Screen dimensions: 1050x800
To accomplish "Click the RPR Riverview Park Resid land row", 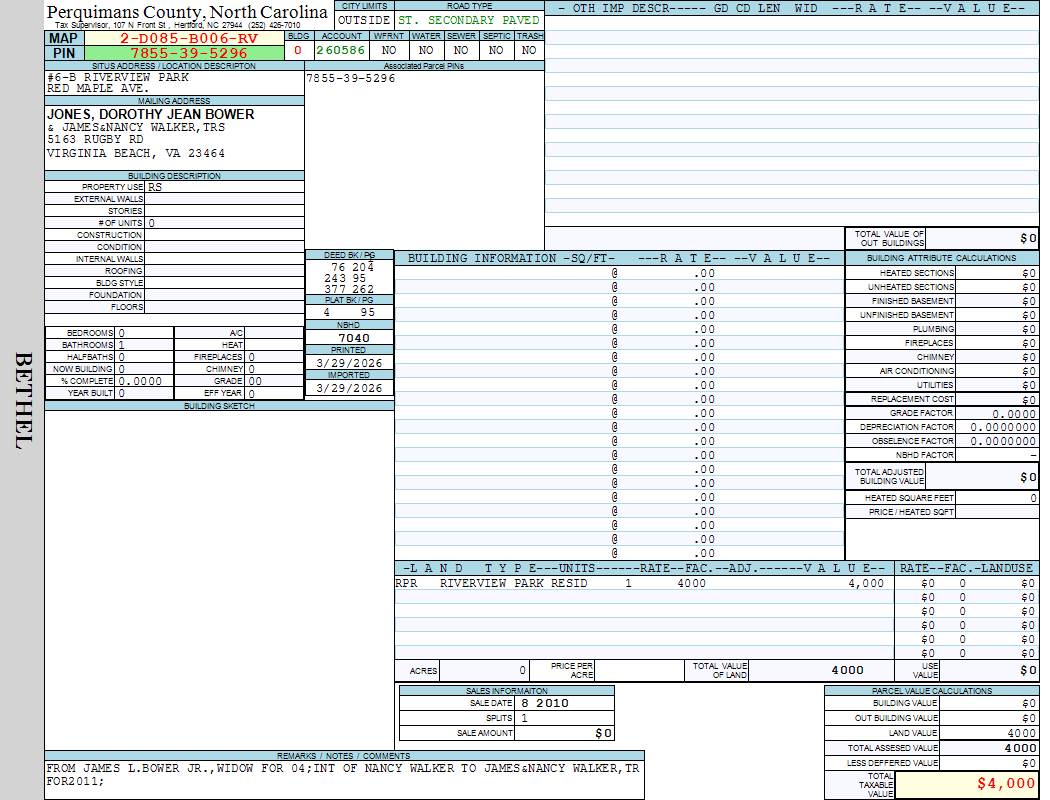I will point(640,583).
